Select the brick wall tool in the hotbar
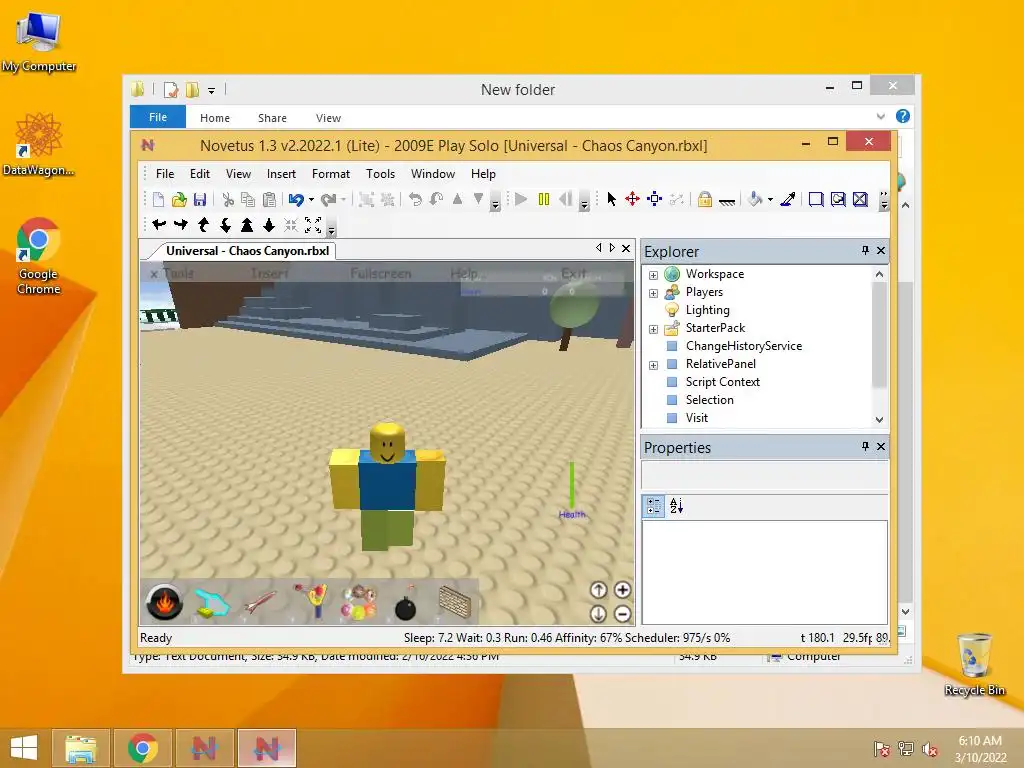 (455, 601)
